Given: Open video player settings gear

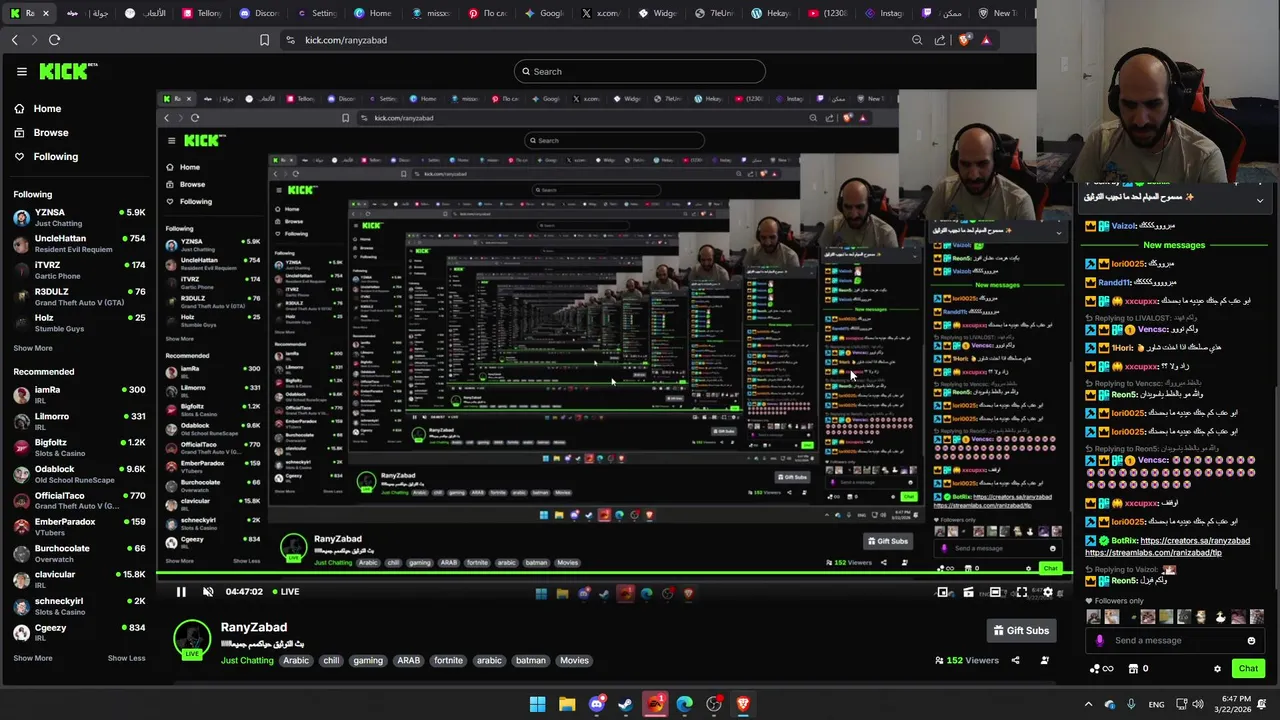Looking at the screenshot, I should [1048, 592].
